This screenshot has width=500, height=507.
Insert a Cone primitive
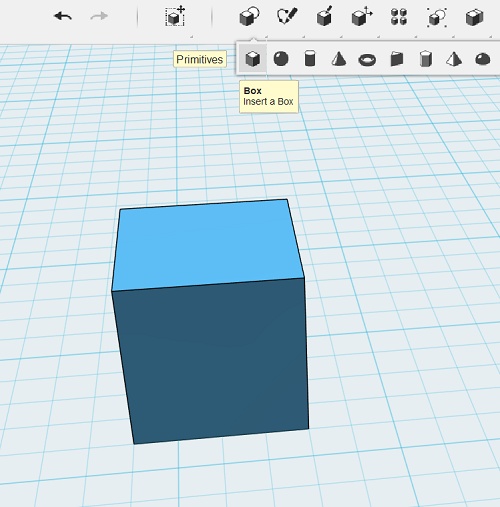[x=339, y=59]
